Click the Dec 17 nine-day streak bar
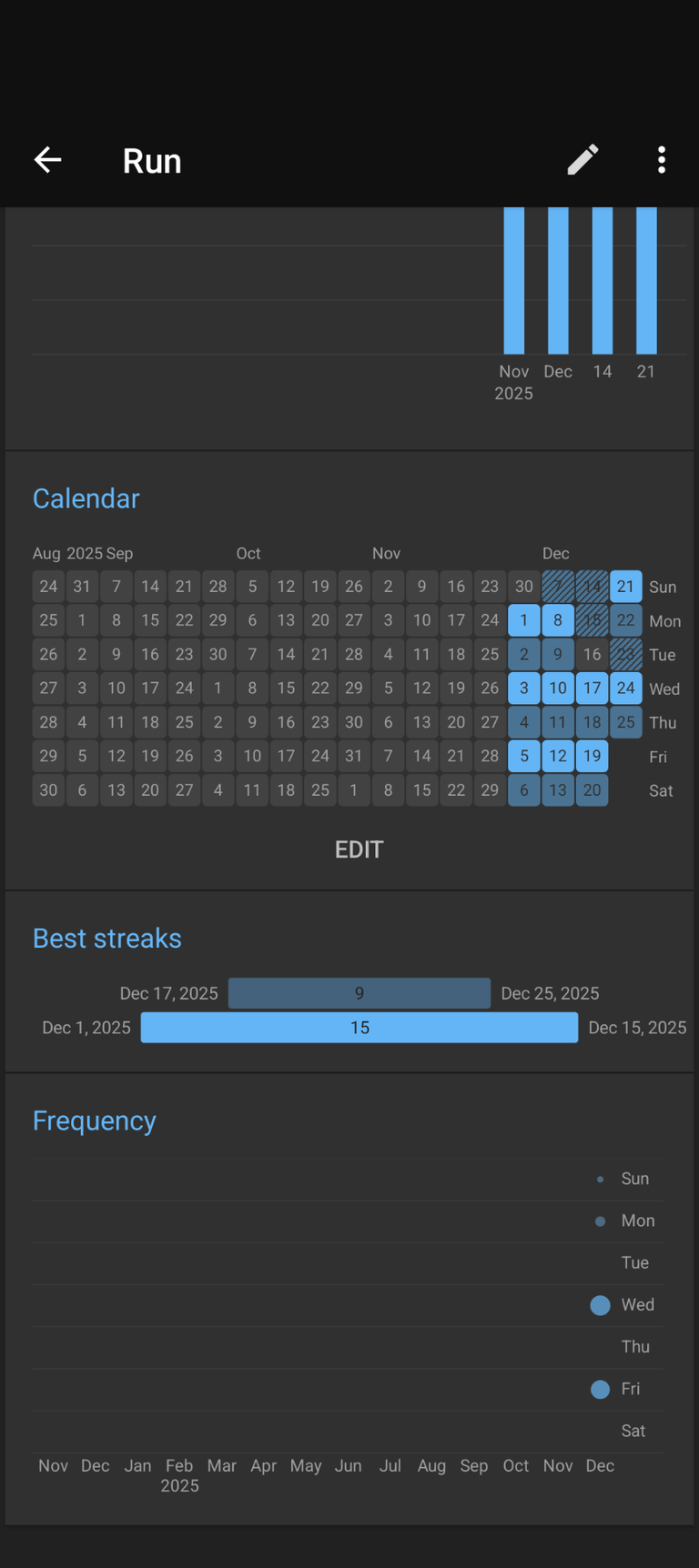The image size is (699, 1568). point(360,993)
